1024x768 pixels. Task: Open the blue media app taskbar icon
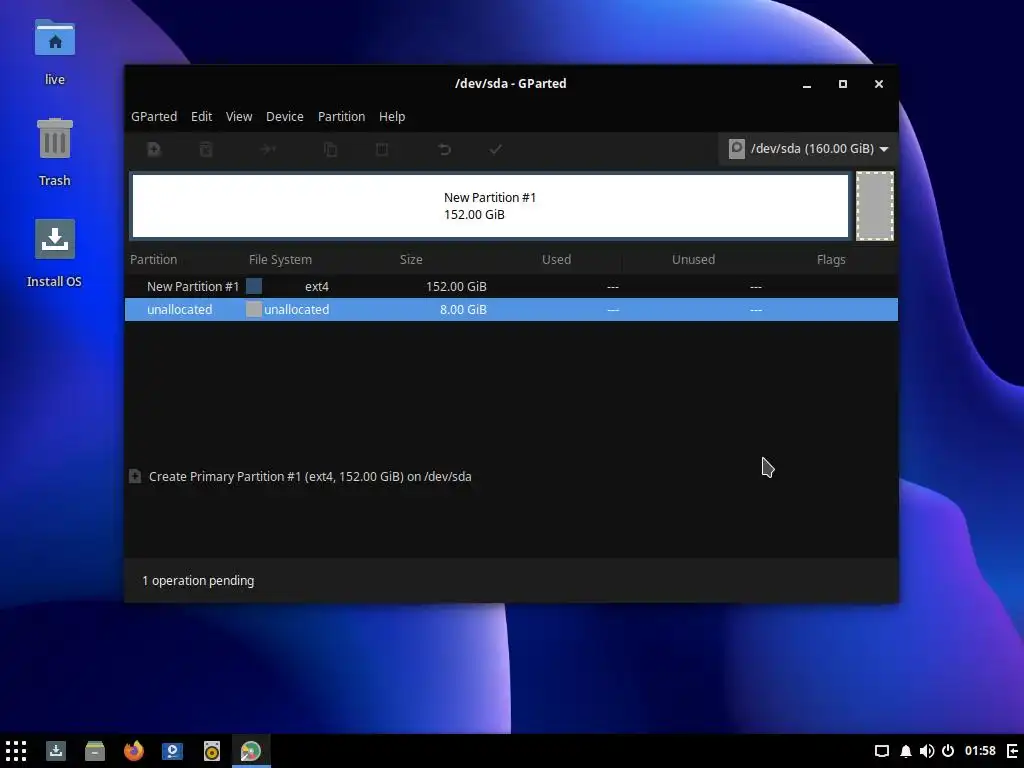[x=172, y=751]
